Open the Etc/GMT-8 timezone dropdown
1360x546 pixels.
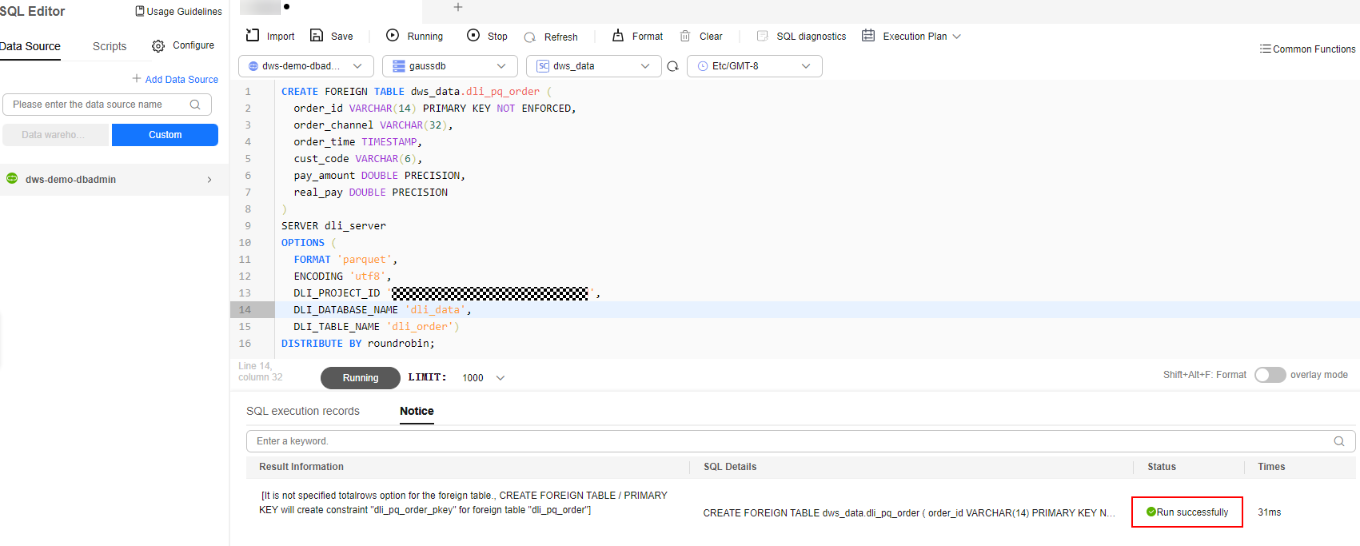[755, 66]
